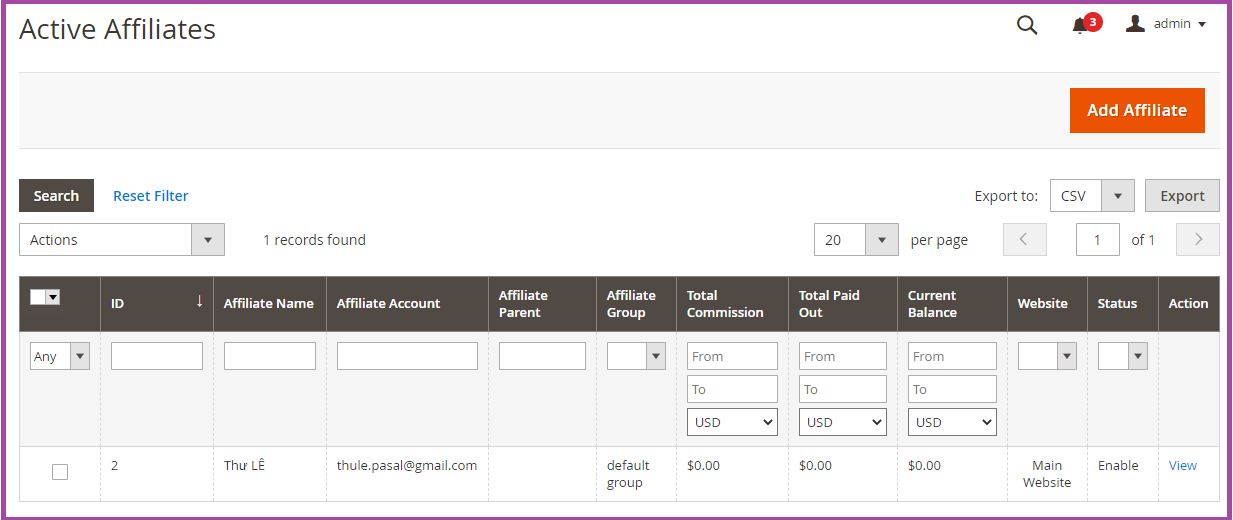The width and height of the screenshot is (1233, 520).
Task: Go to previous page arrow
Action: 1025,240
